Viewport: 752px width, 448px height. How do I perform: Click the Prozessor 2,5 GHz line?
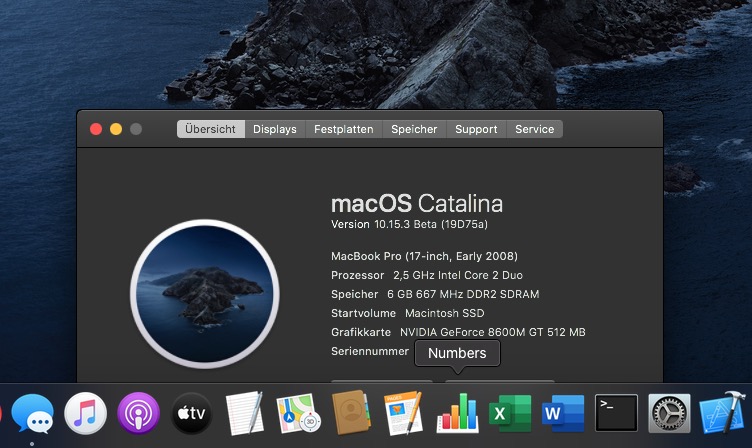click(x=427, y=275)
